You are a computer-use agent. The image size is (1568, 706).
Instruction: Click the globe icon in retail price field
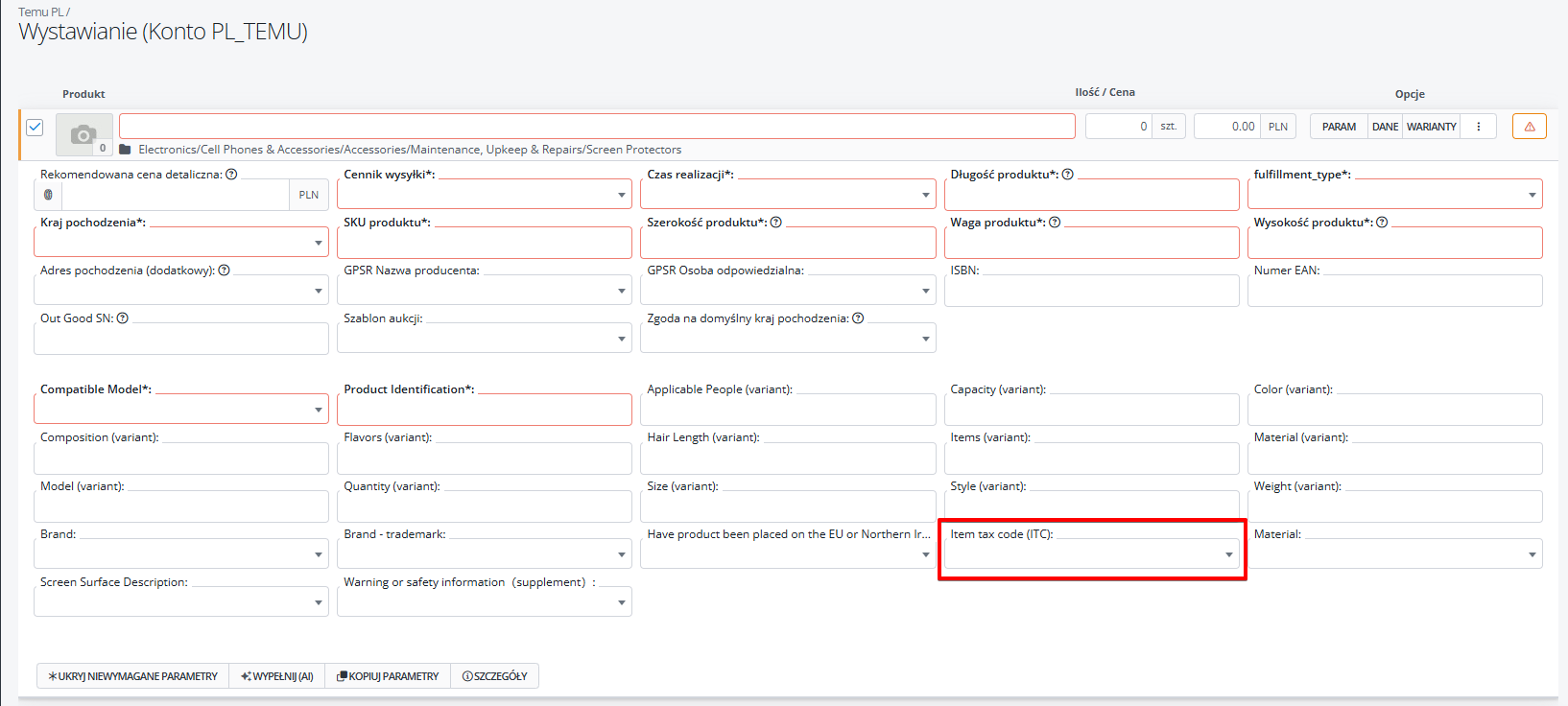pyautogui.click(x=48, y=195)
